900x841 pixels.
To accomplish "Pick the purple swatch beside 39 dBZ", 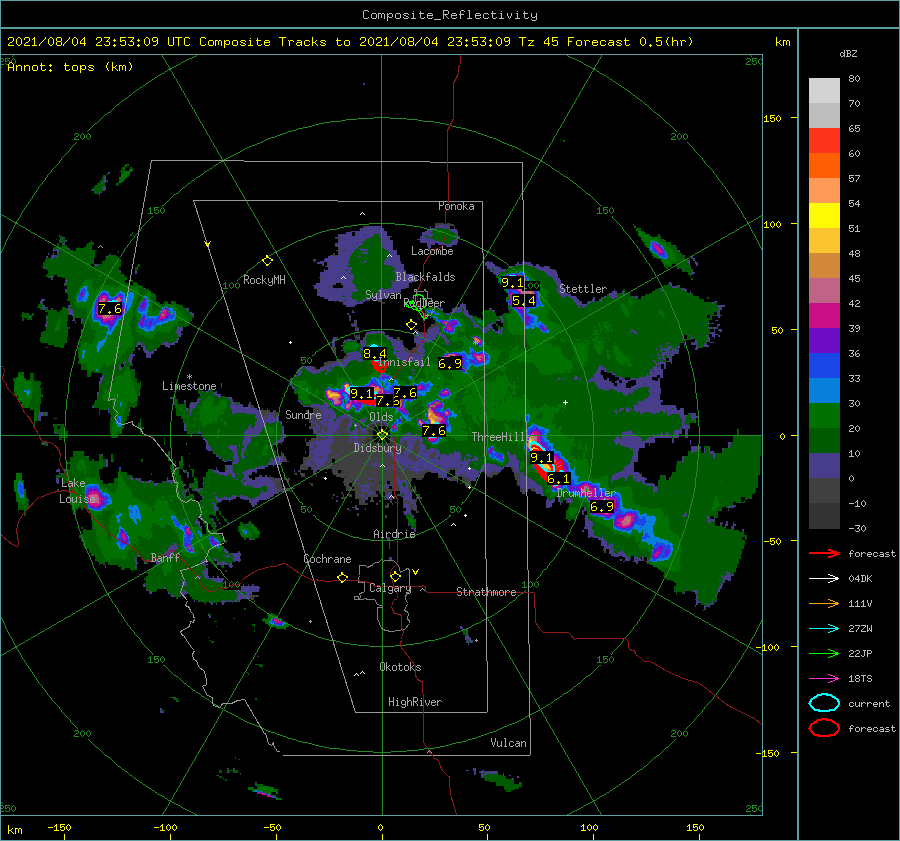I will click(x=824, y=341).
